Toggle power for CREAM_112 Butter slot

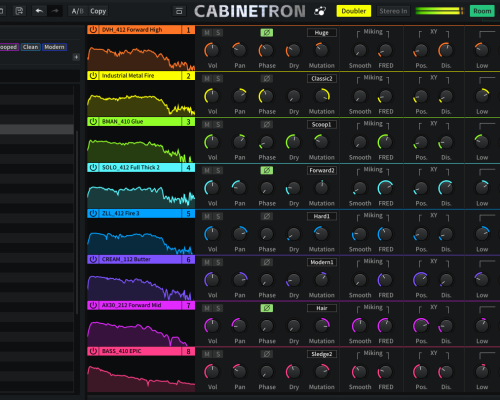click(x=93, y=259)
